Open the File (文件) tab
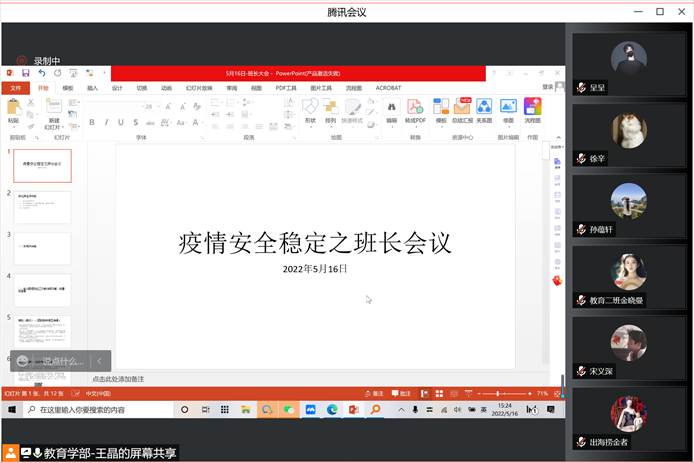 pyautogui.click(x=16, y=88)
